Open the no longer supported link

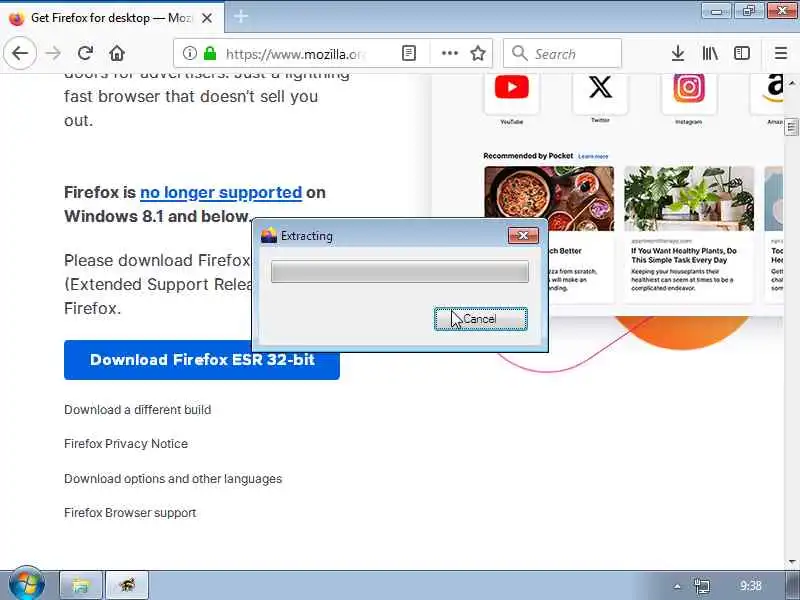pos(221,192)
